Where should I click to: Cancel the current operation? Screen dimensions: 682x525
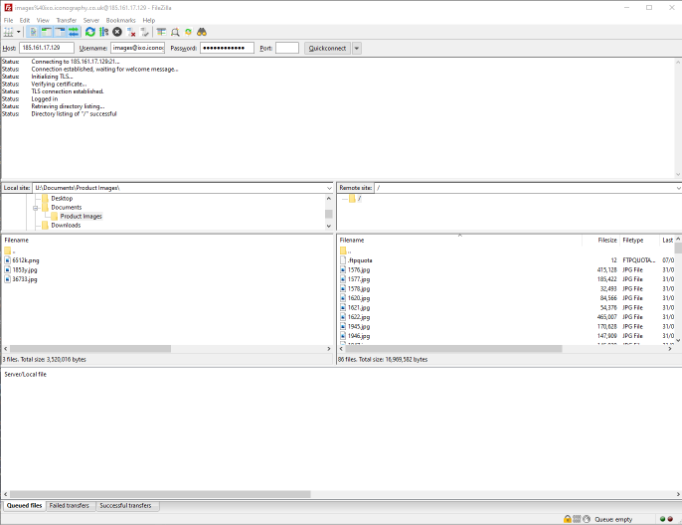117,32
